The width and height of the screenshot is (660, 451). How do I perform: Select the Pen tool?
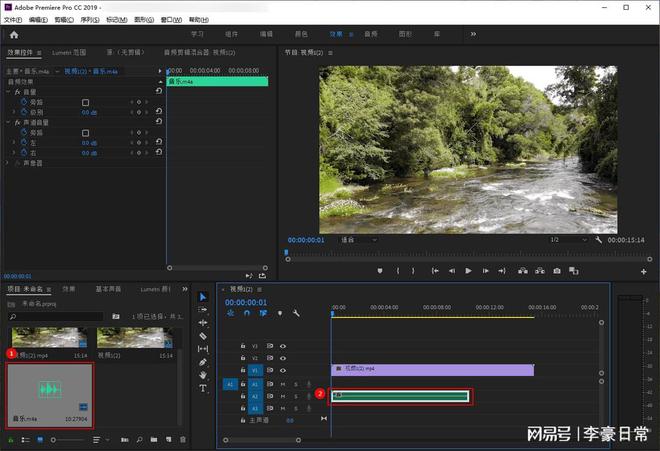(x=203, y=362)
